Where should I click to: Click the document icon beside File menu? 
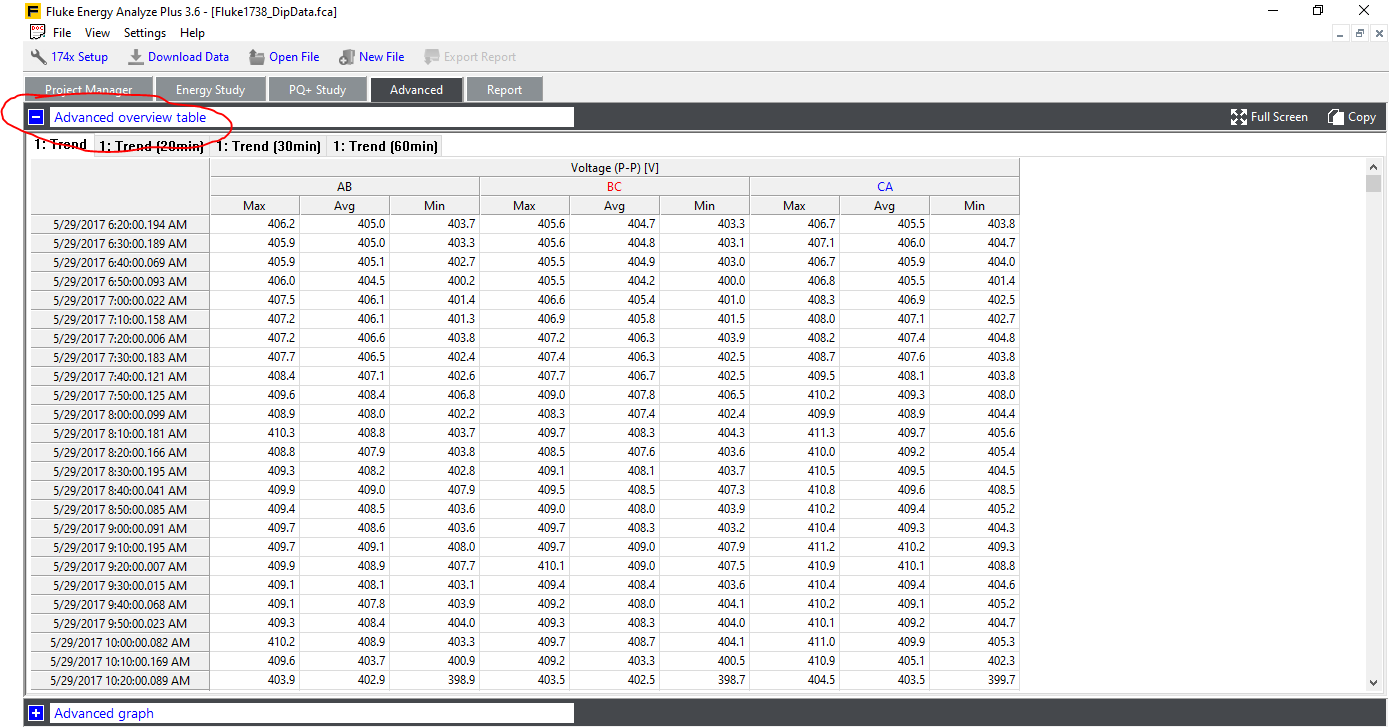point(38,32)
